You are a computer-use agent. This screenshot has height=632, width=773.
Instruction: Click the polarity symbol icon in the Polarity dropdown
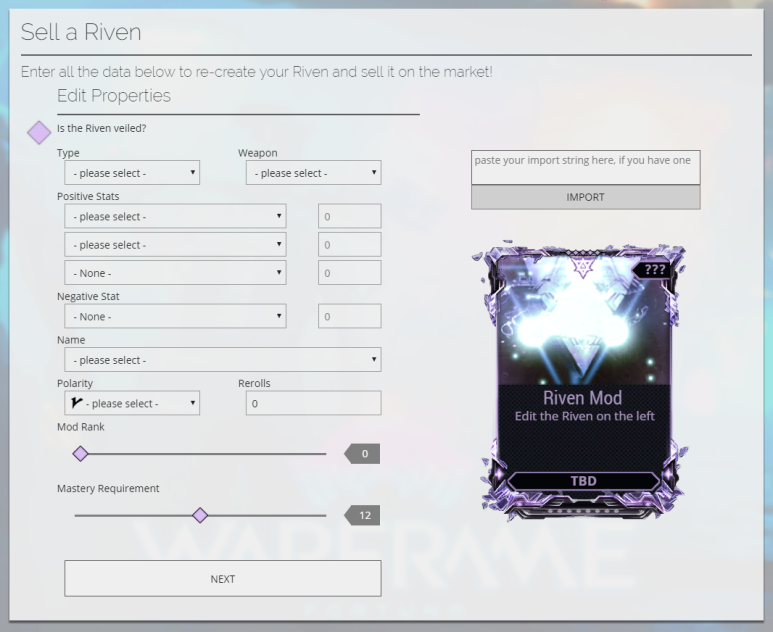[x=77, y=403]
